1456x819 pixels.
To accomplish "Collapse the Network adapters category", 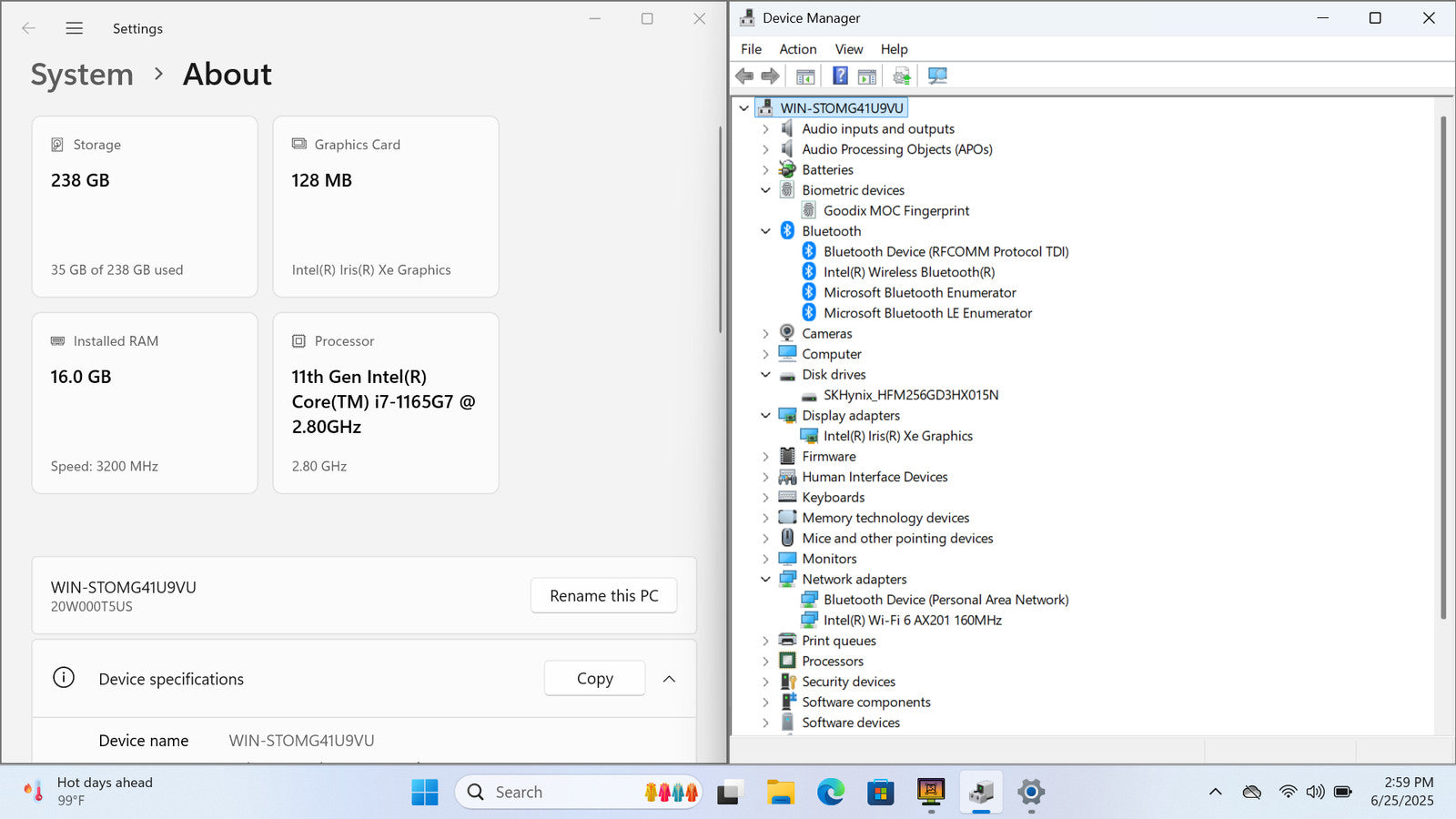I will click(x=765, y=580).
